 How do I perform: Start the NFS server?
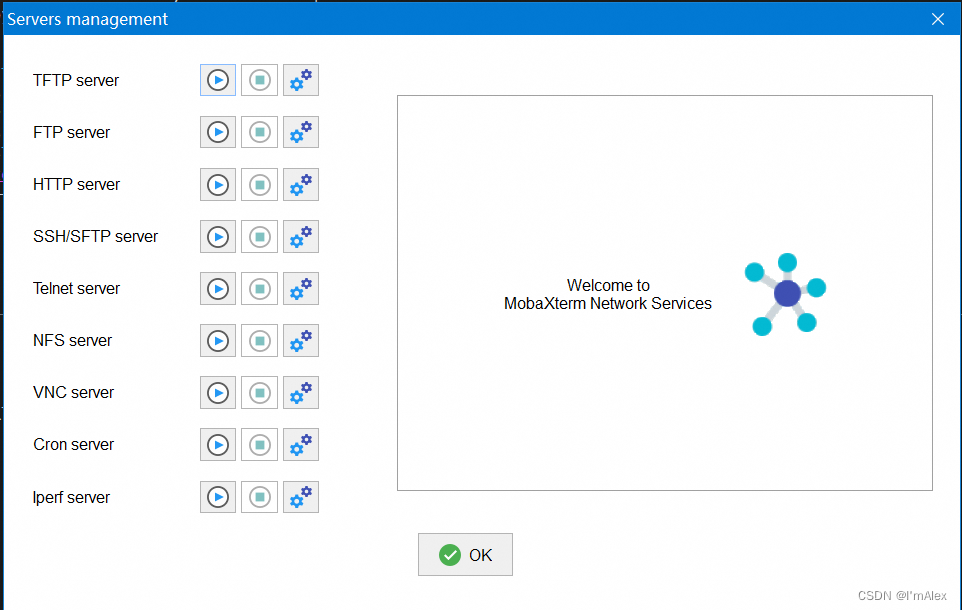click(218, 341)
